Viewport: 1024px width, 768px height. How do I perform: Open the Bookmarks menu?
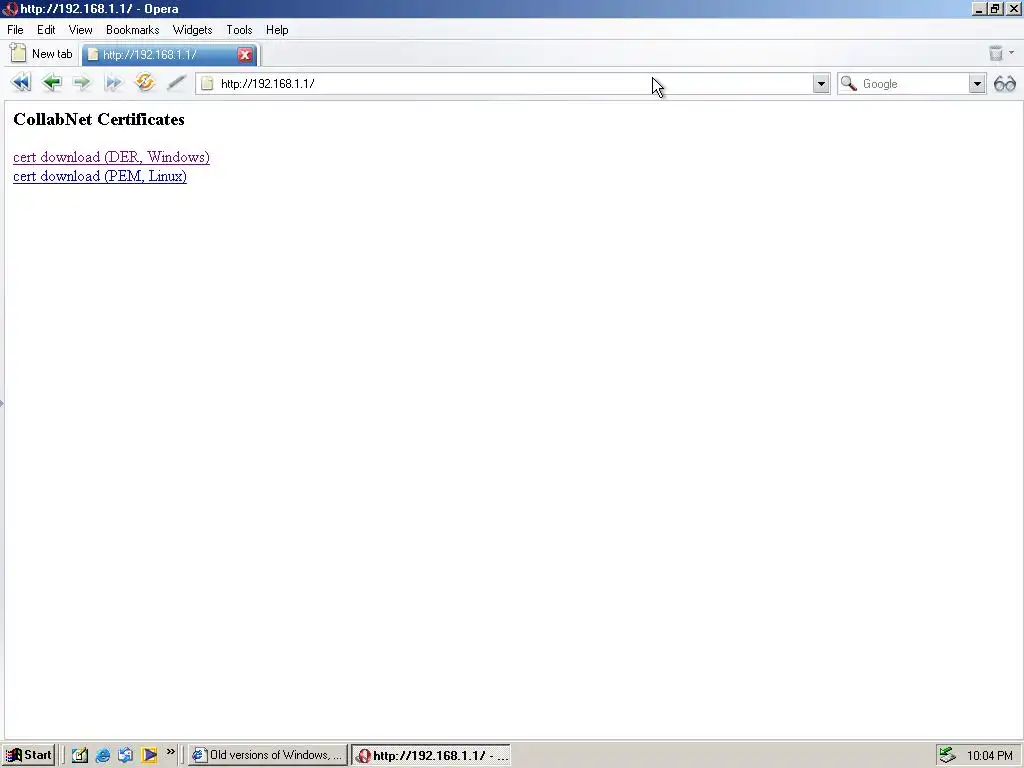(133, 30)
